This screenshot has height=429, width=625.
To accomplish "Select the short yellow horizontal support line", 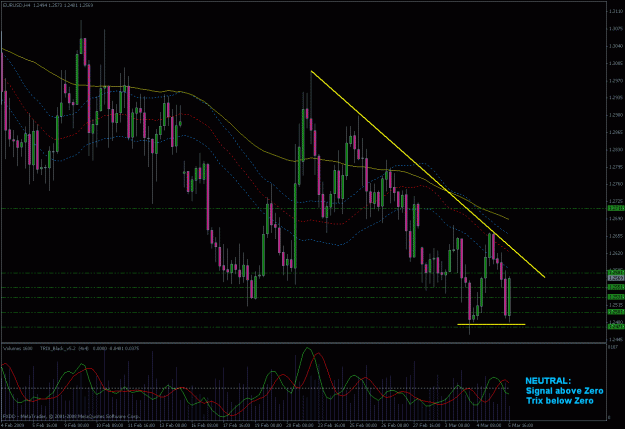I will (491, 325).
